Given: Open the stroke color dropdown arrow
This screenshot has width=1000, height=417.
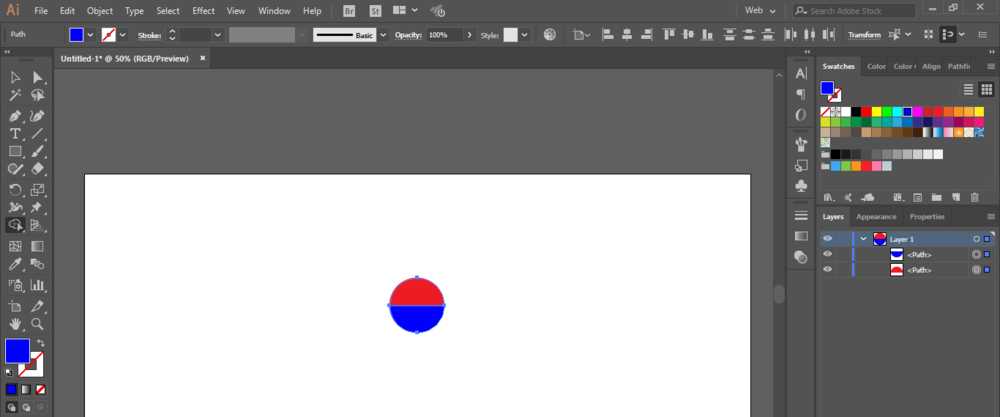Looking at the screenshot, I should (x=122, y=35).
